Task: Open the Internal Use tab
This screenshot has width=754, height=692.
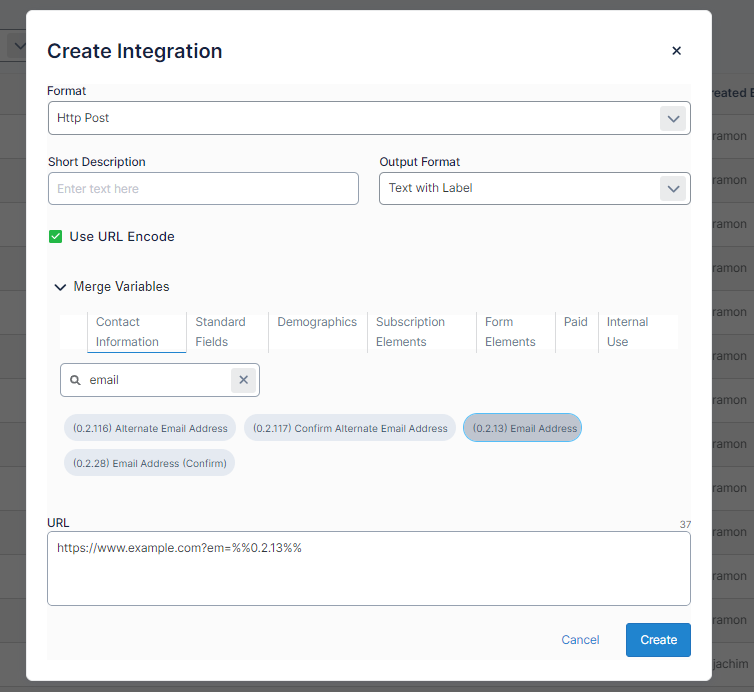Action: tap(627, 332)
